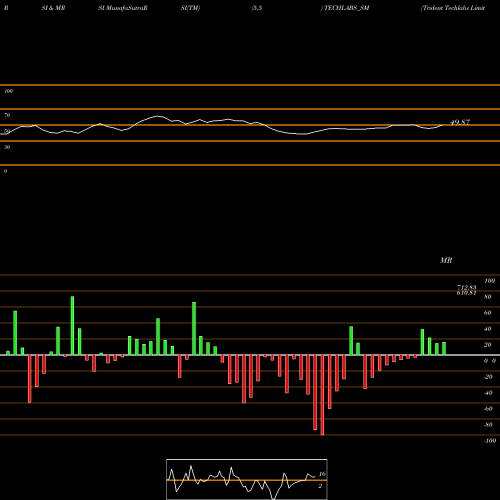Click the 'SI(TM)' header label
The height and width of the screenshot is (500, 500).
tap(190, 8)
